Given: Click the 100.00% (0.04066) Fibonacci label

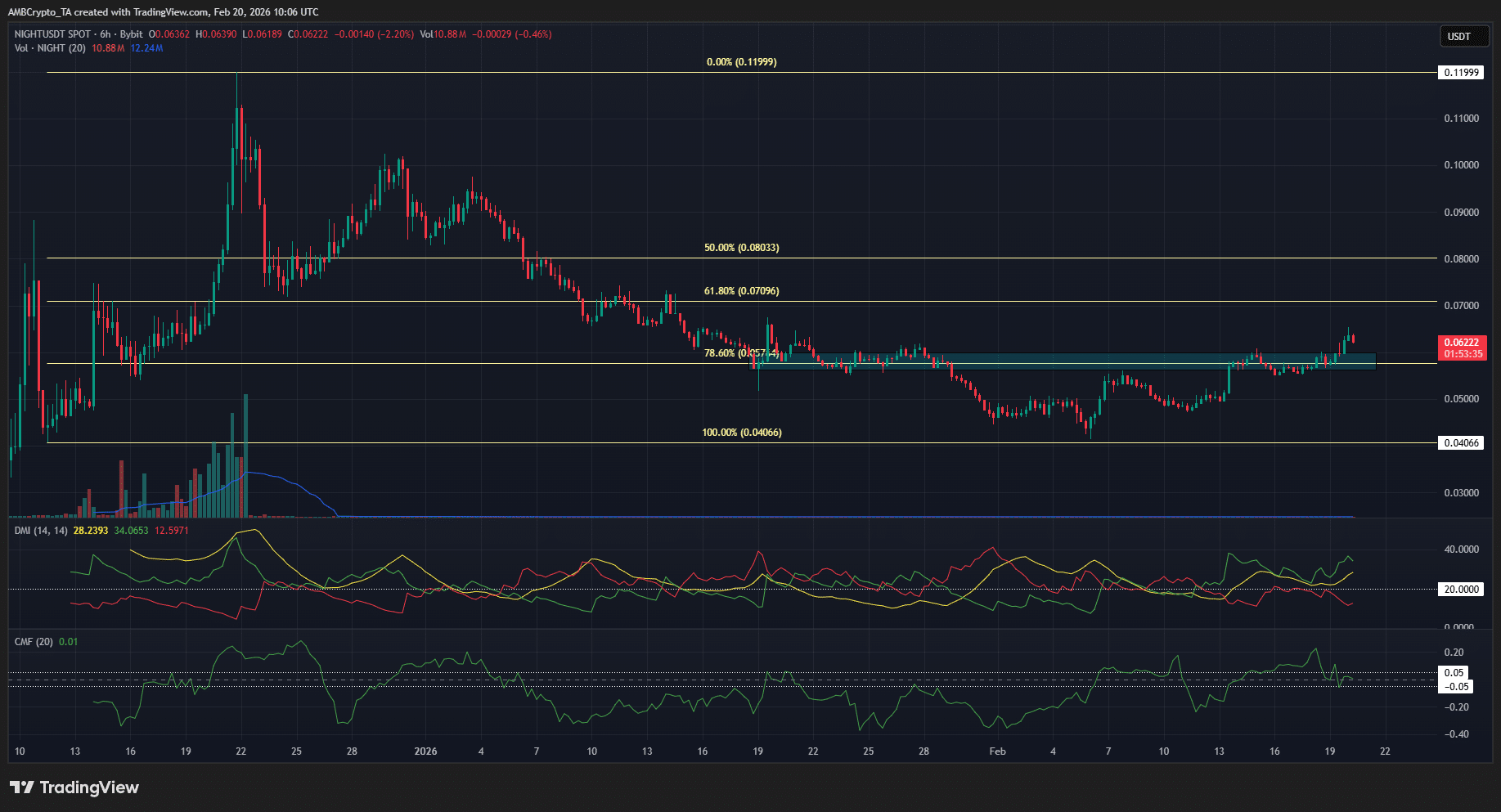Looking at the screenshot, I should click(740, 432).
